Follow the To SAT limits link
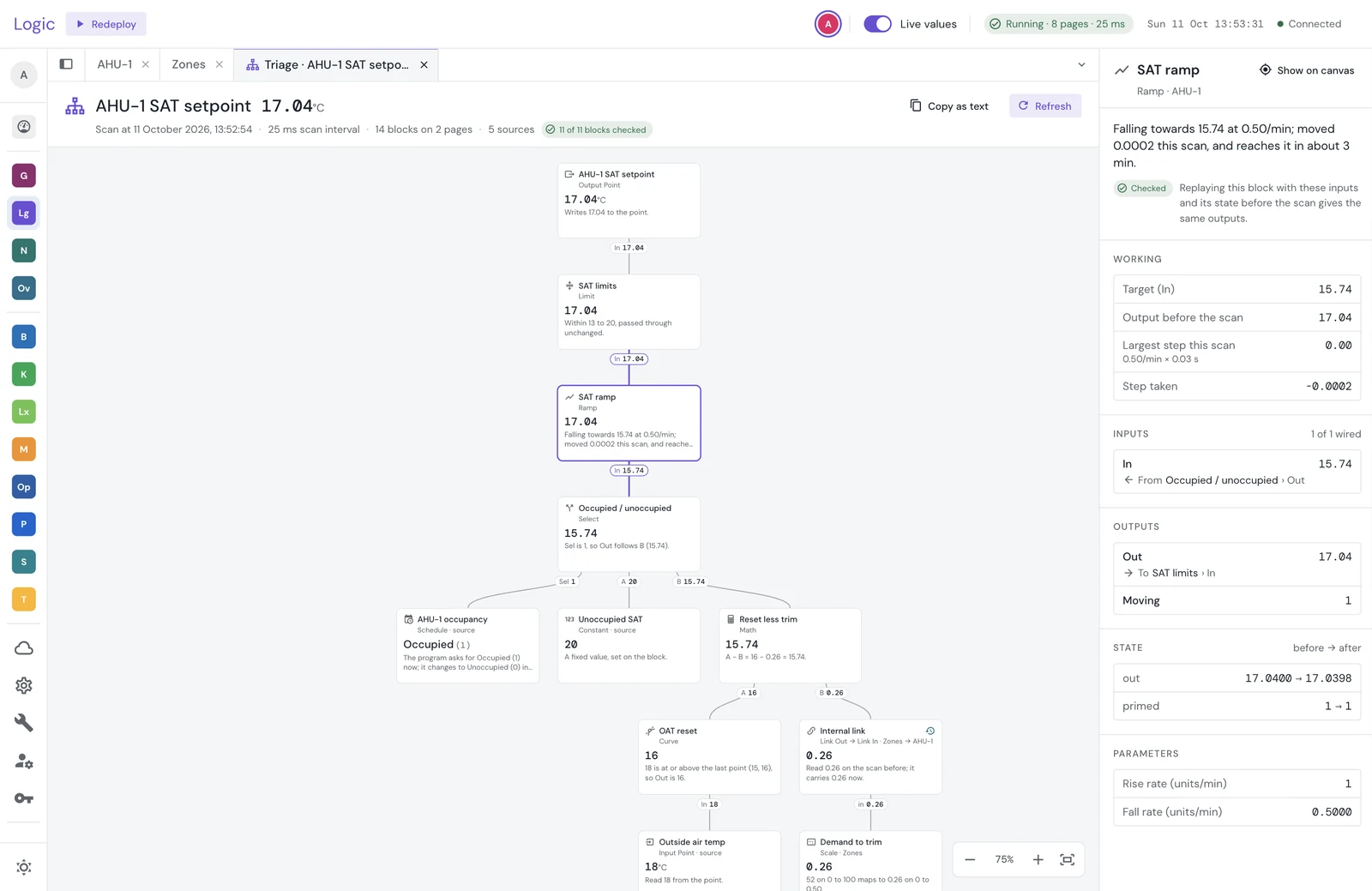Screen dimensions: 1372x891 [x=1170, y=573]
